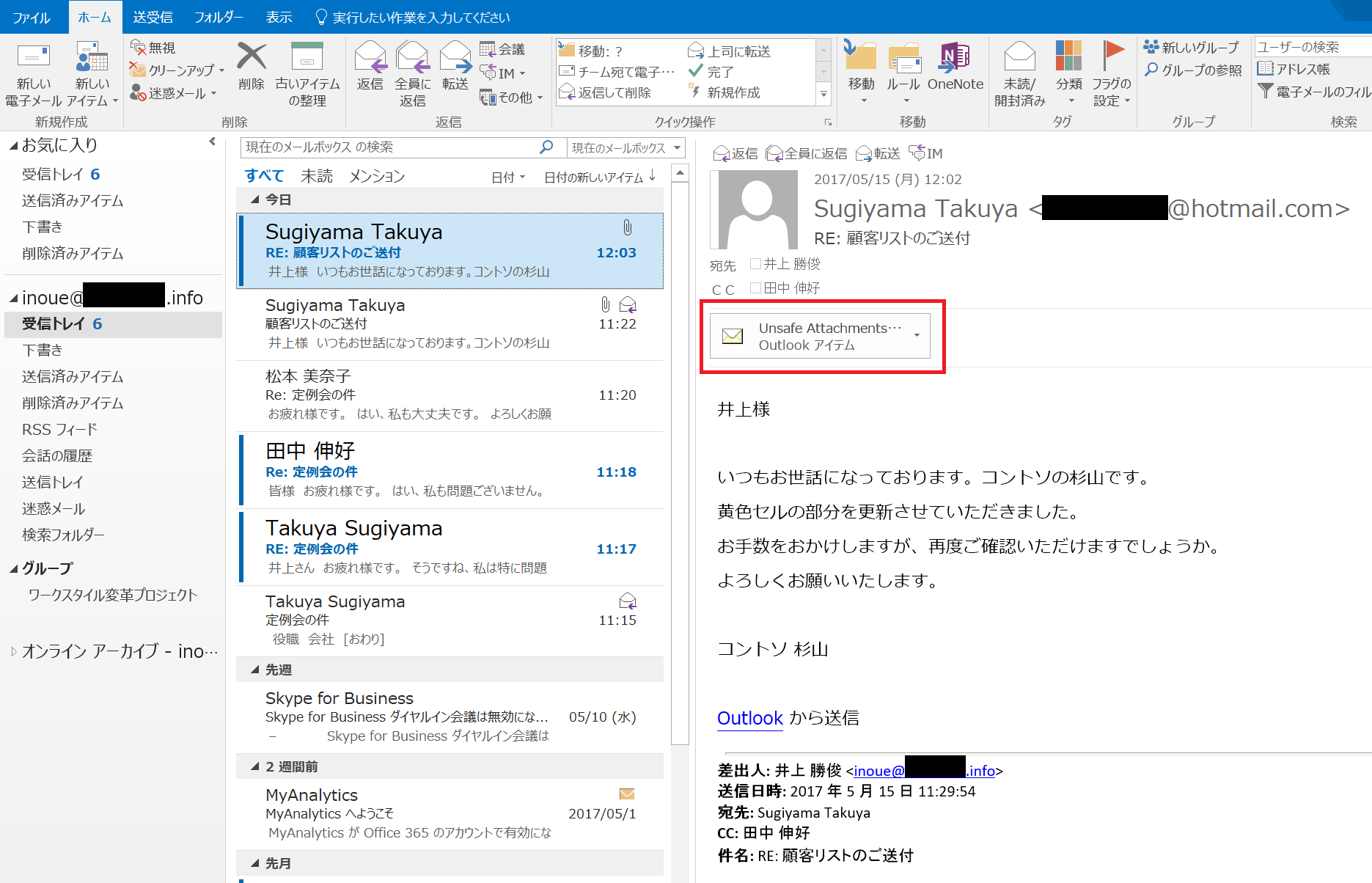Viewport: 1372px width, 883px height.
Task: Click 新規作成 quick step
Action: (724, 92)
